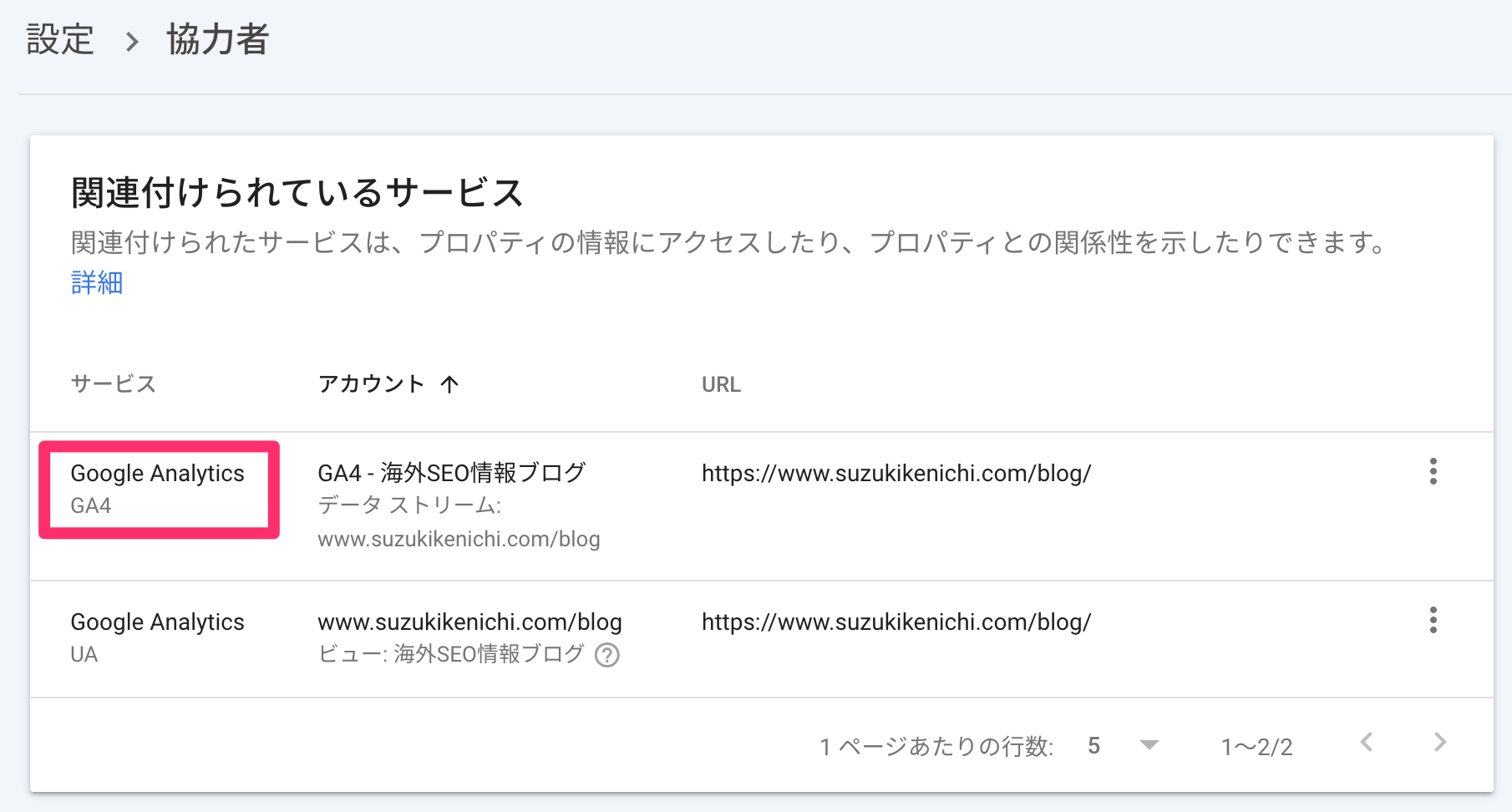Open the 設定 breadcrumb link

click(x=60, y=39)
